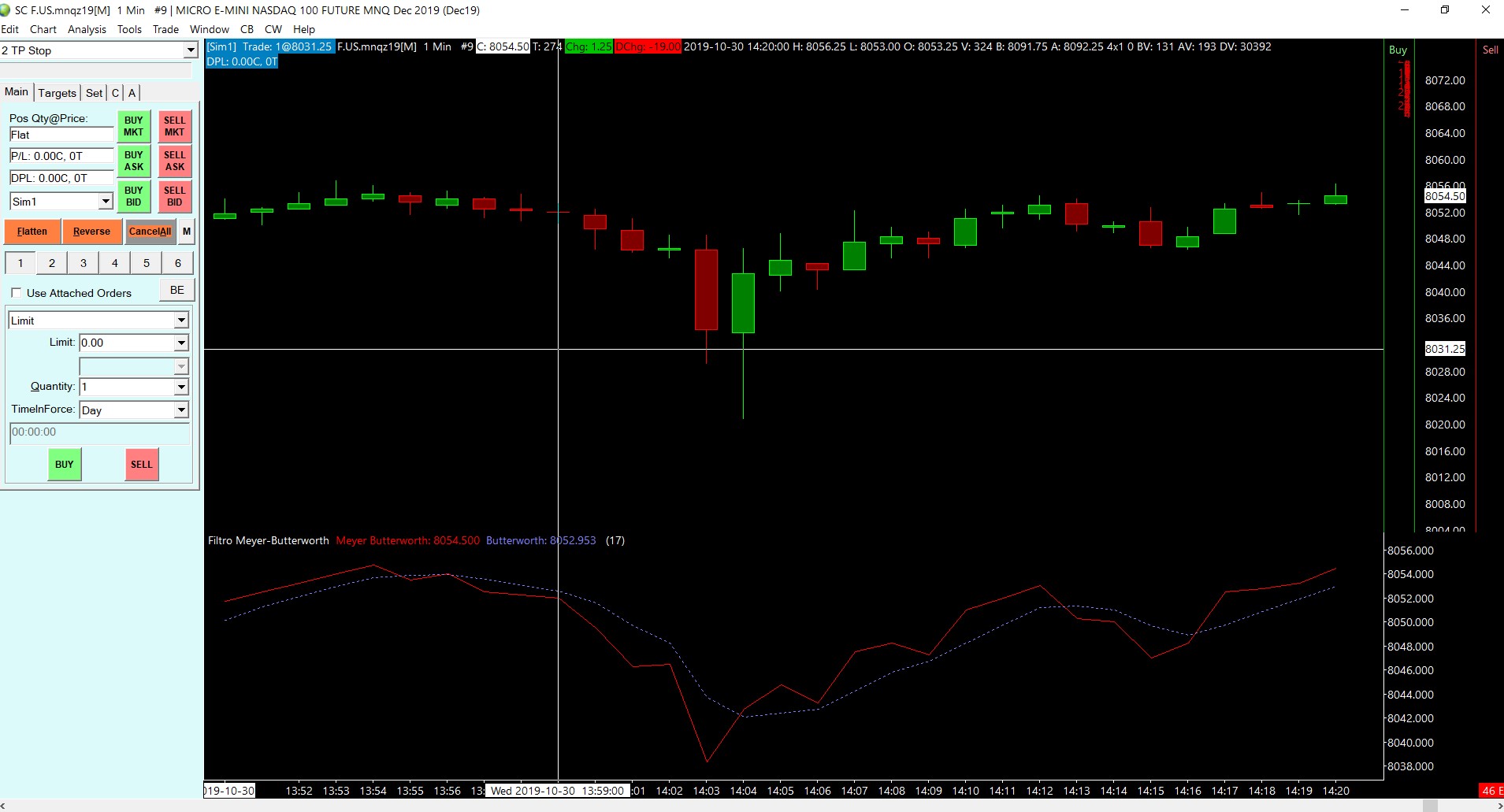
Task: Click the 'DChg: -19.00' red header value
Action: 648,46
